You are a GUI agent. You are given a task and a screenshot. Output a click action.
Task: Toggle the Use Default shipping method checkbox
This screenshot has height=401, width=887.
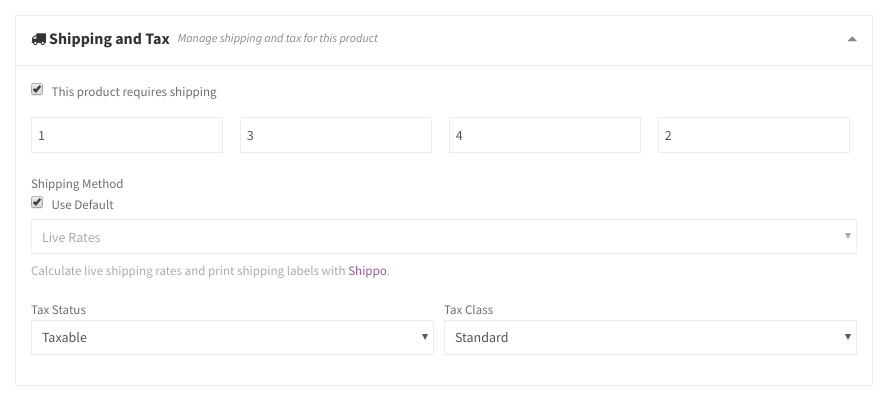pos(37,202)
